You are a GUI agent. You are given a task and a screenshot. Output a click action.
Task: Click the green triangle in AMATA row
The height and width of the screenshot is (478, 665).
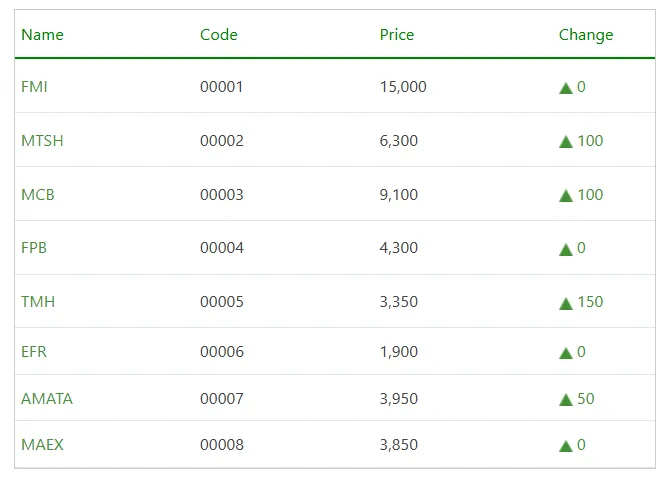click(x=566, y=400)
